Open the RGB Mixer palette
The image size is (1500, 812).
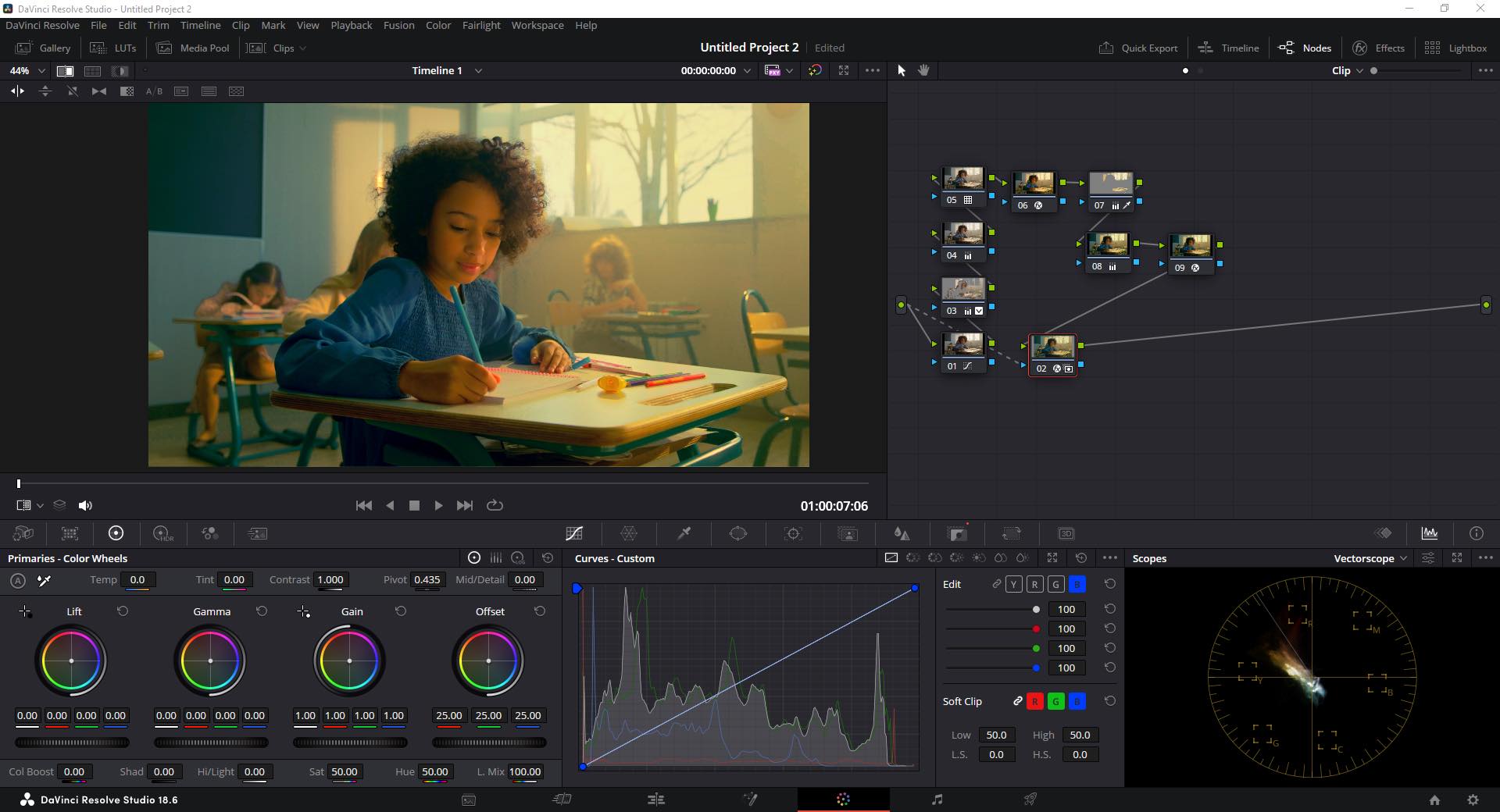coord(210,533)
